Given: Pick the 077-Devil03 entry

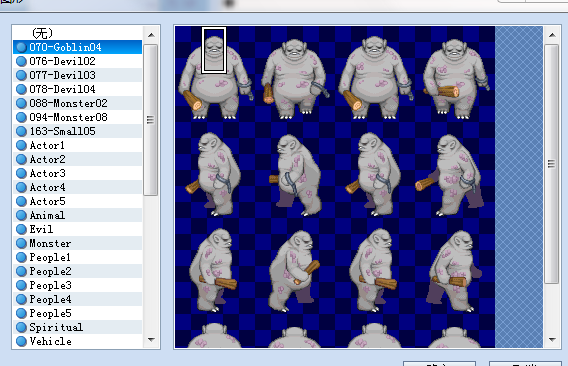Looking at the screenshot, I should pos(78,75).
